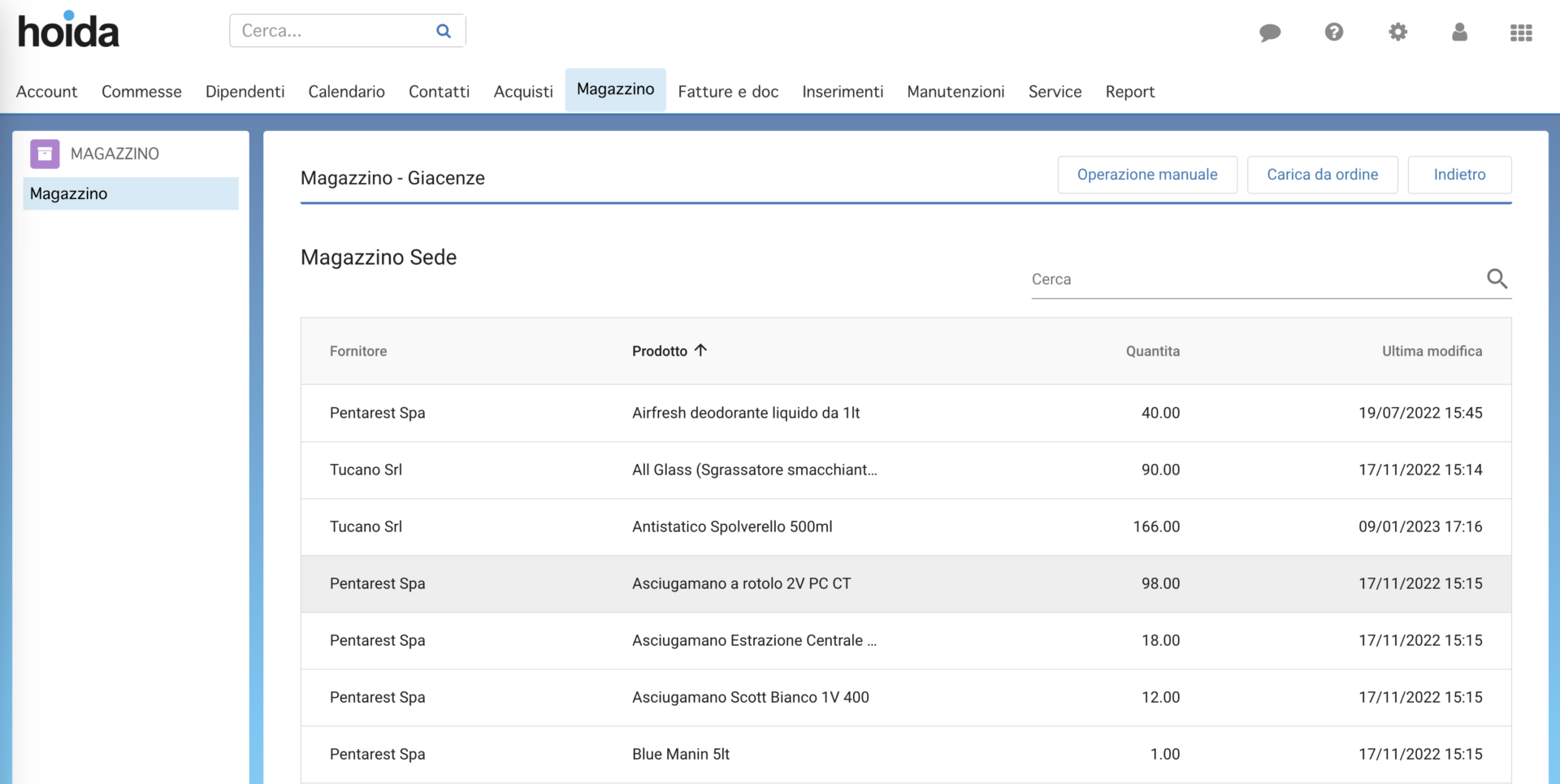Sort by Ultima modifica column header
Viewport: 1560px width, 784px height.
click(x=1432, y=351)
